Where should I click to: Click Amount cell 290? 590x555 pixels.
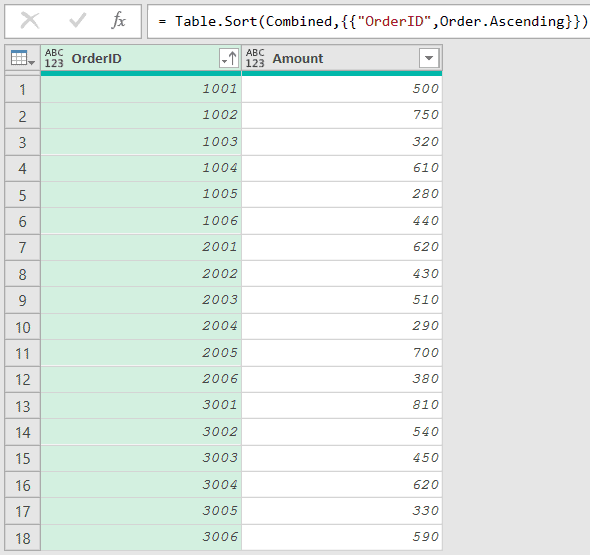coord(342,327)
